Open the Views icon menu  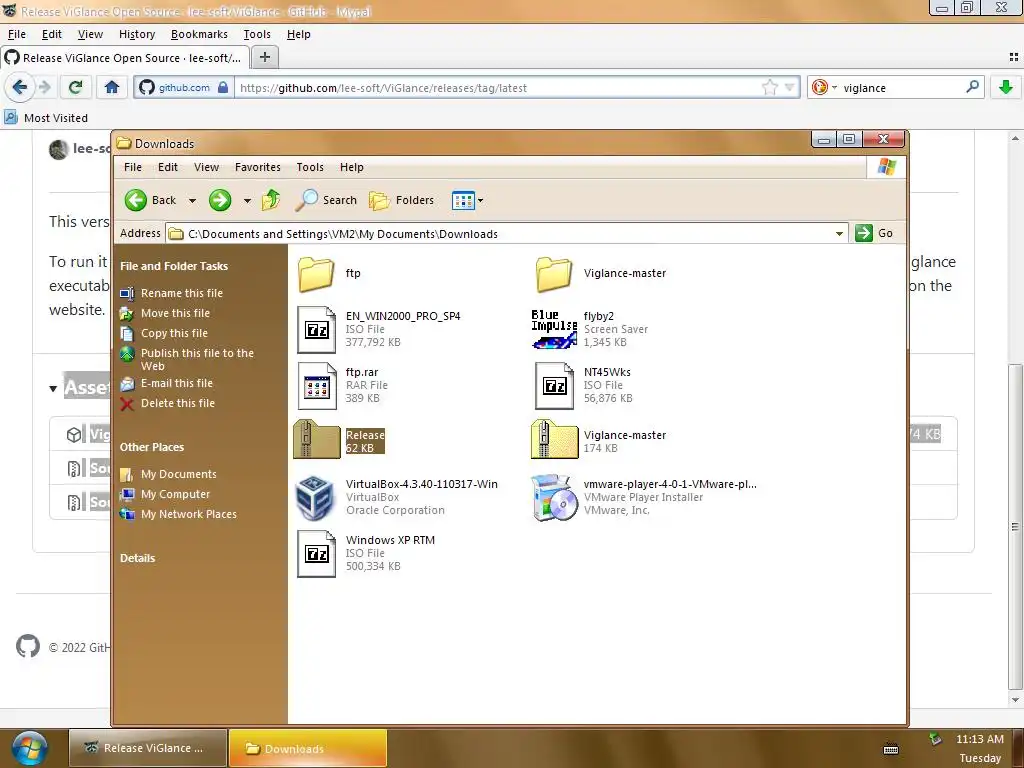[x=467, y=200]
